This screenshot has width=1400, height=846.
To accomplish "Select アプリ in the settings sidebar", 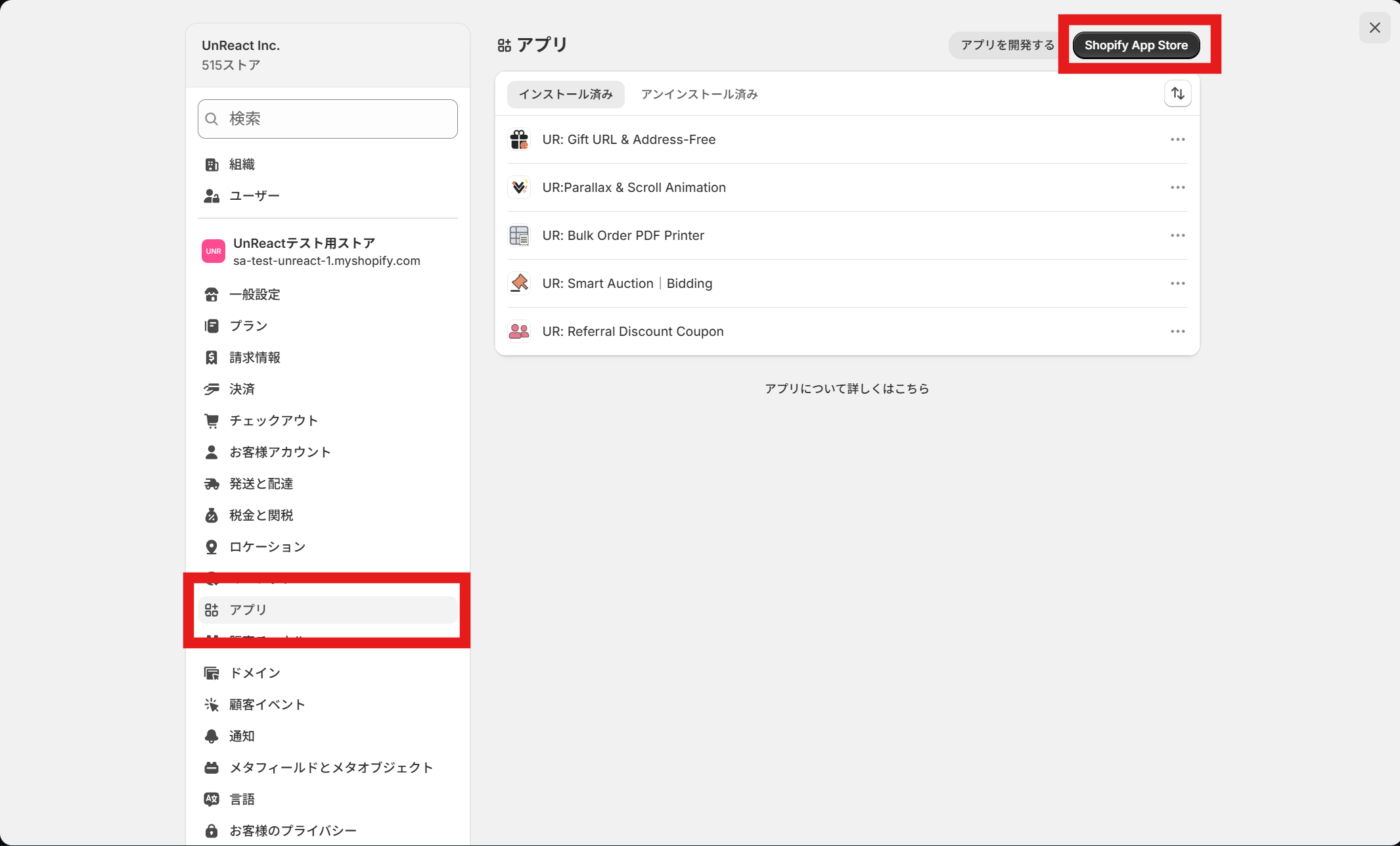I will [x=327, y=610].
